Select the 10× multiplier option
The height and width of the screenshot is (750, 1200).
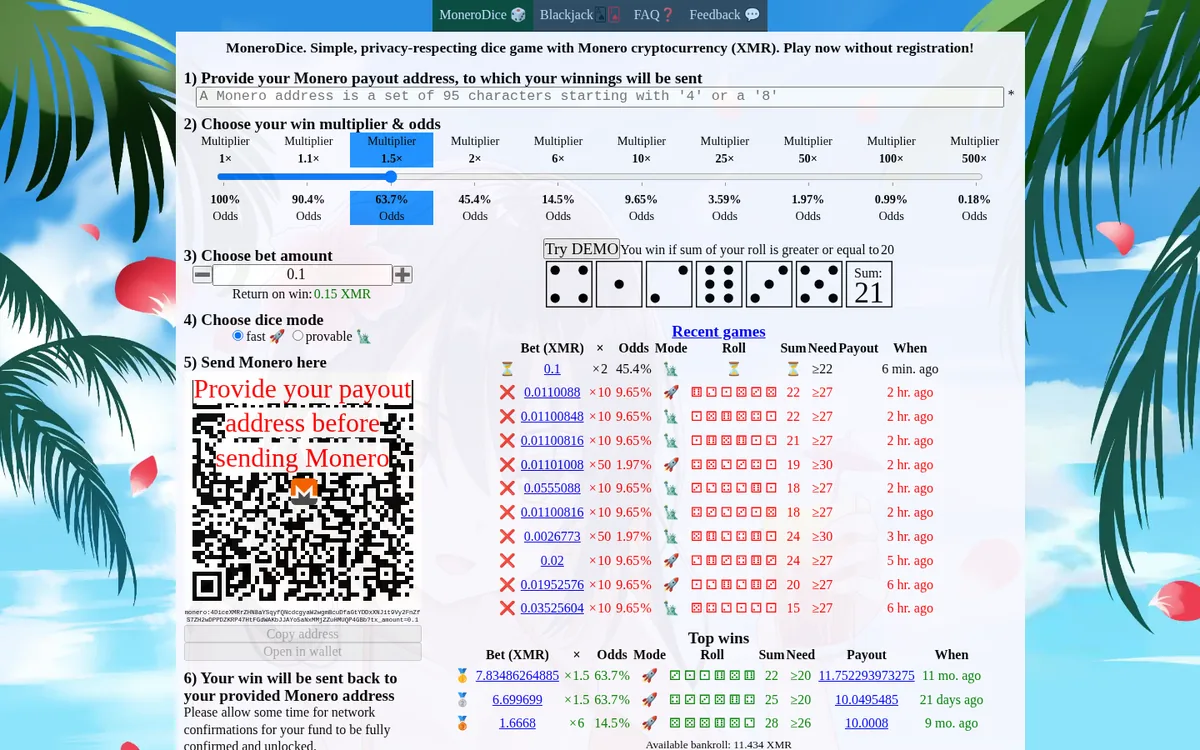click(641, 150)
